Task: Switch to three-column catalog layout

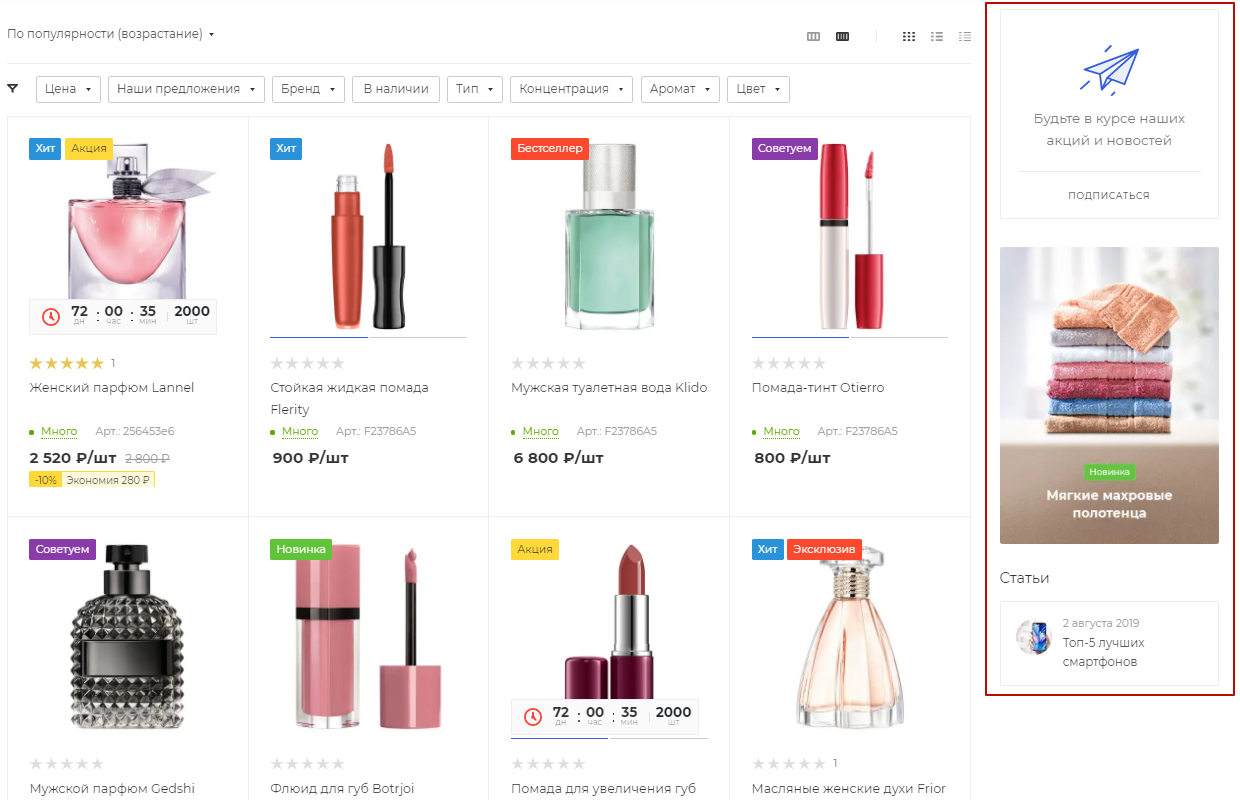Action: pyautogui.click(x=813, y=36)
